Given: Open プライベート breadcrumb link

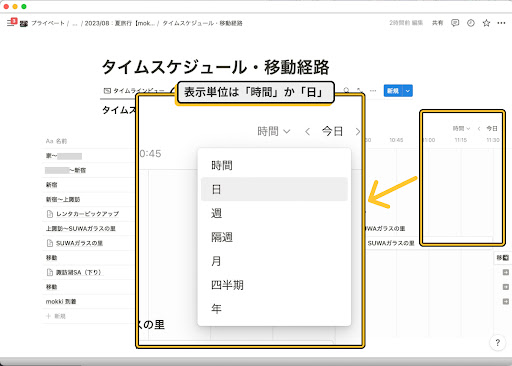Looking at the screenshot, I should (48, 23).
